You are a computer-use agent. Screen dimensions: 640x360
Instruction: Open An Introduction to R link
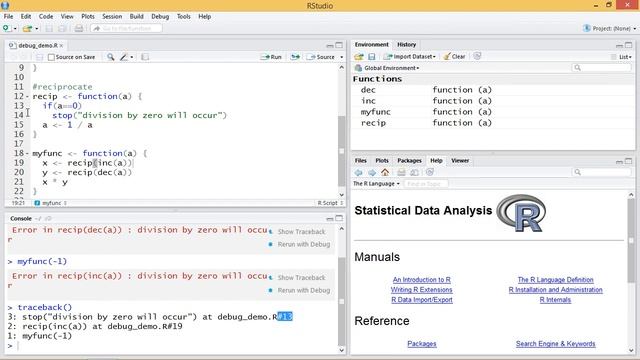[x=422, y=280]
